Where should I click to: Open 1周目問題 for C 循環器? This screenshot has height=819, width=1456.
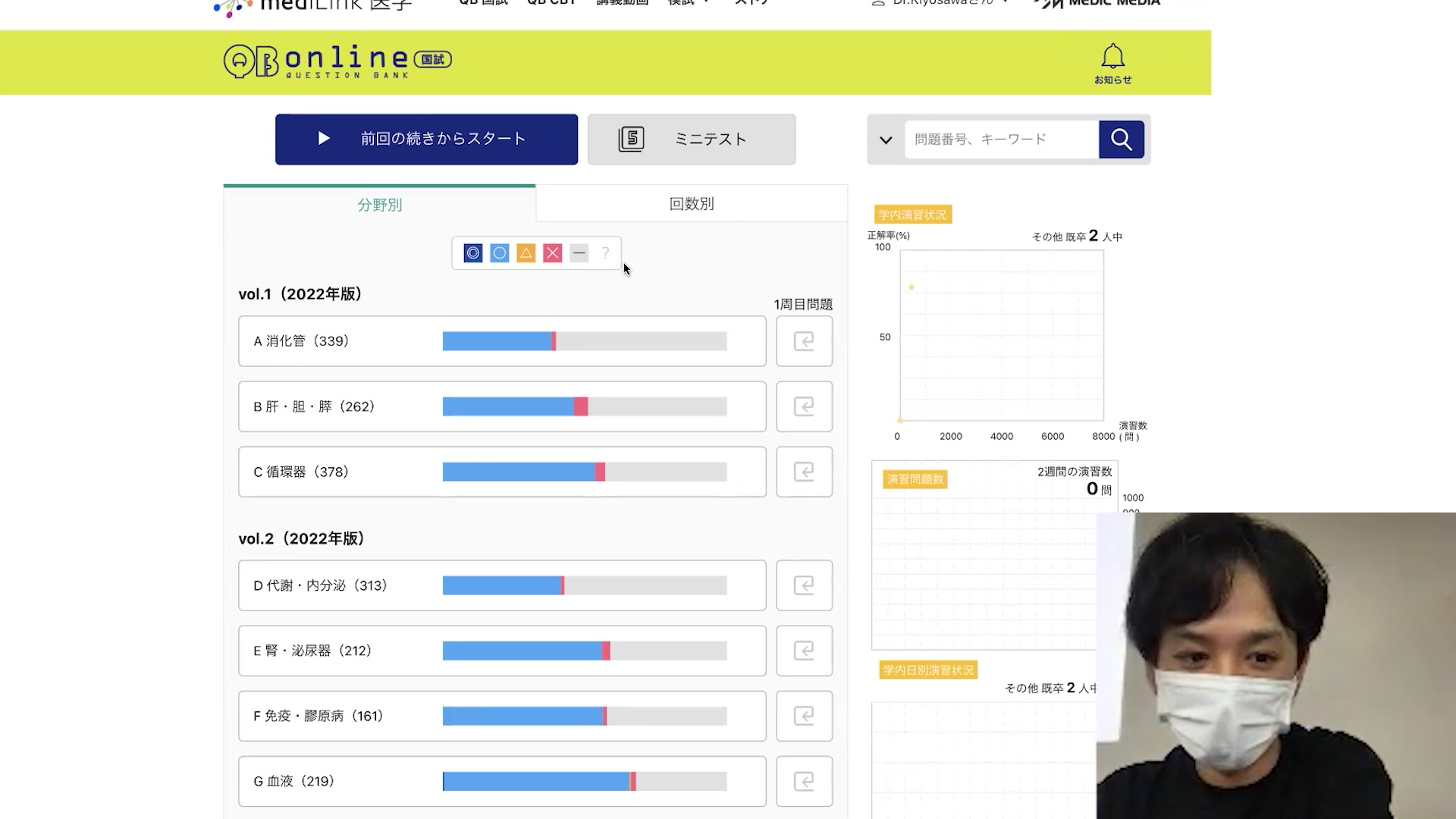(804, 472)
